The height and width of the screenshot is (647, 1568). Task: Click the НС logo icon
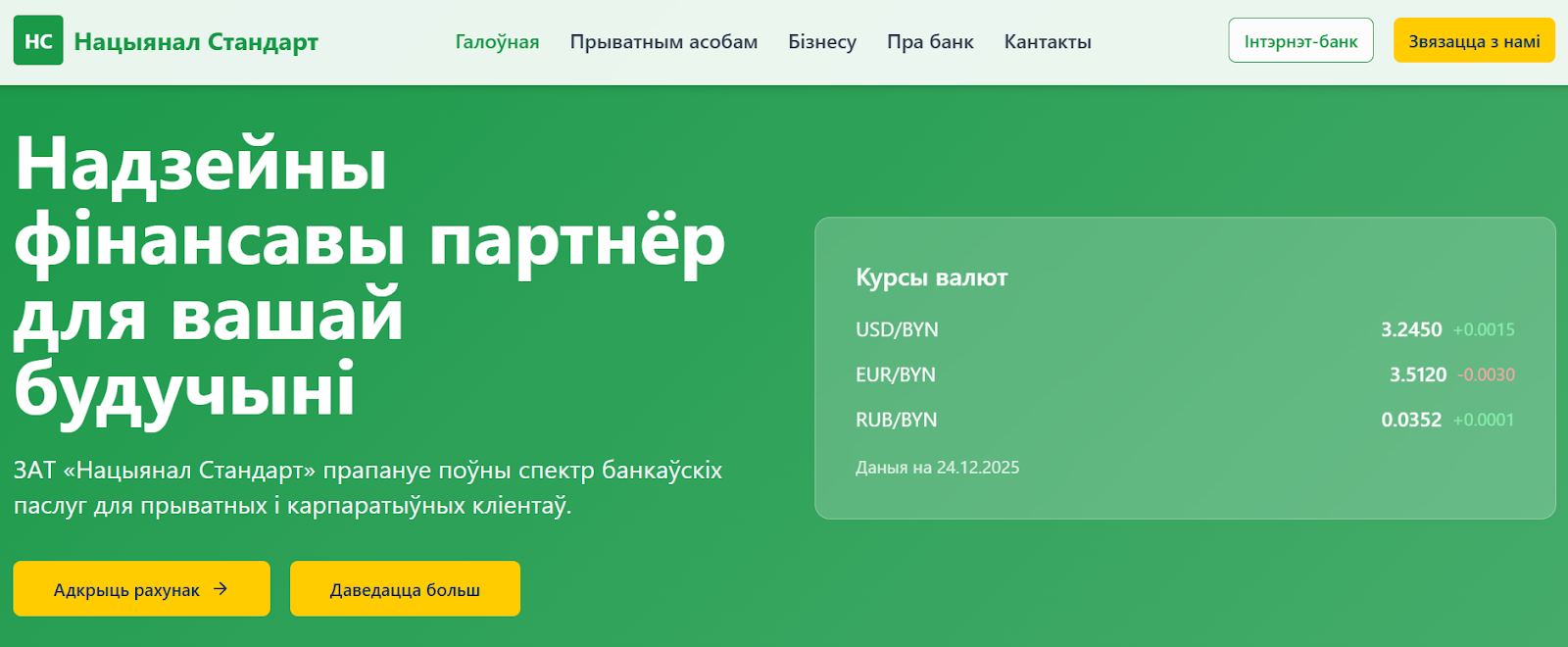pyautogui.click(x=38, y=41)
